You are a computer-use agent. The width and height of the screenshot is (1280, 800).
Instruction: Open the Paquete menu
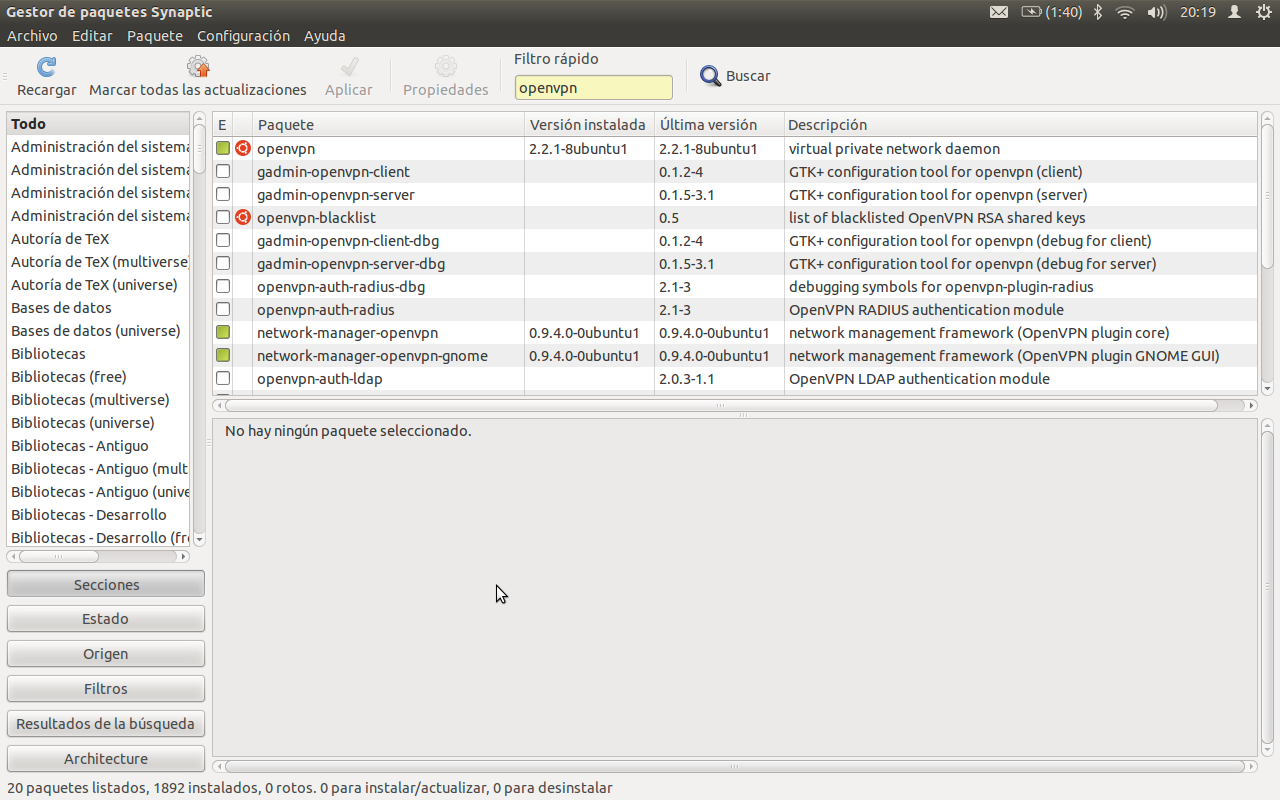coord(155,35)
